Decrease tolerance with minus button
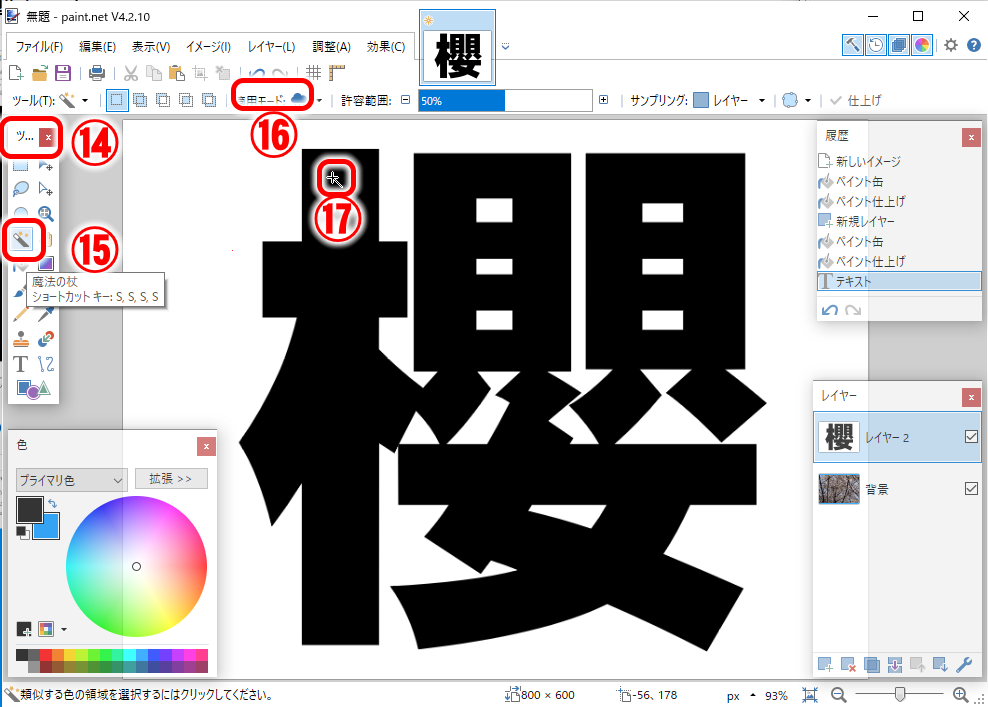This screenshot has height=707, width=988. click(x=406, y=100)
